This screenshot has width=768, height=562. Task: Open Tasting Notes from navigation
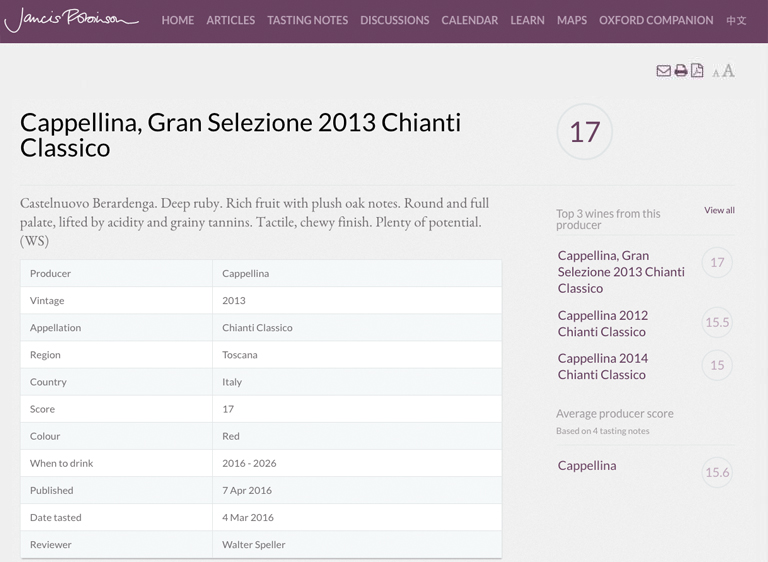[x=308, y=20]
